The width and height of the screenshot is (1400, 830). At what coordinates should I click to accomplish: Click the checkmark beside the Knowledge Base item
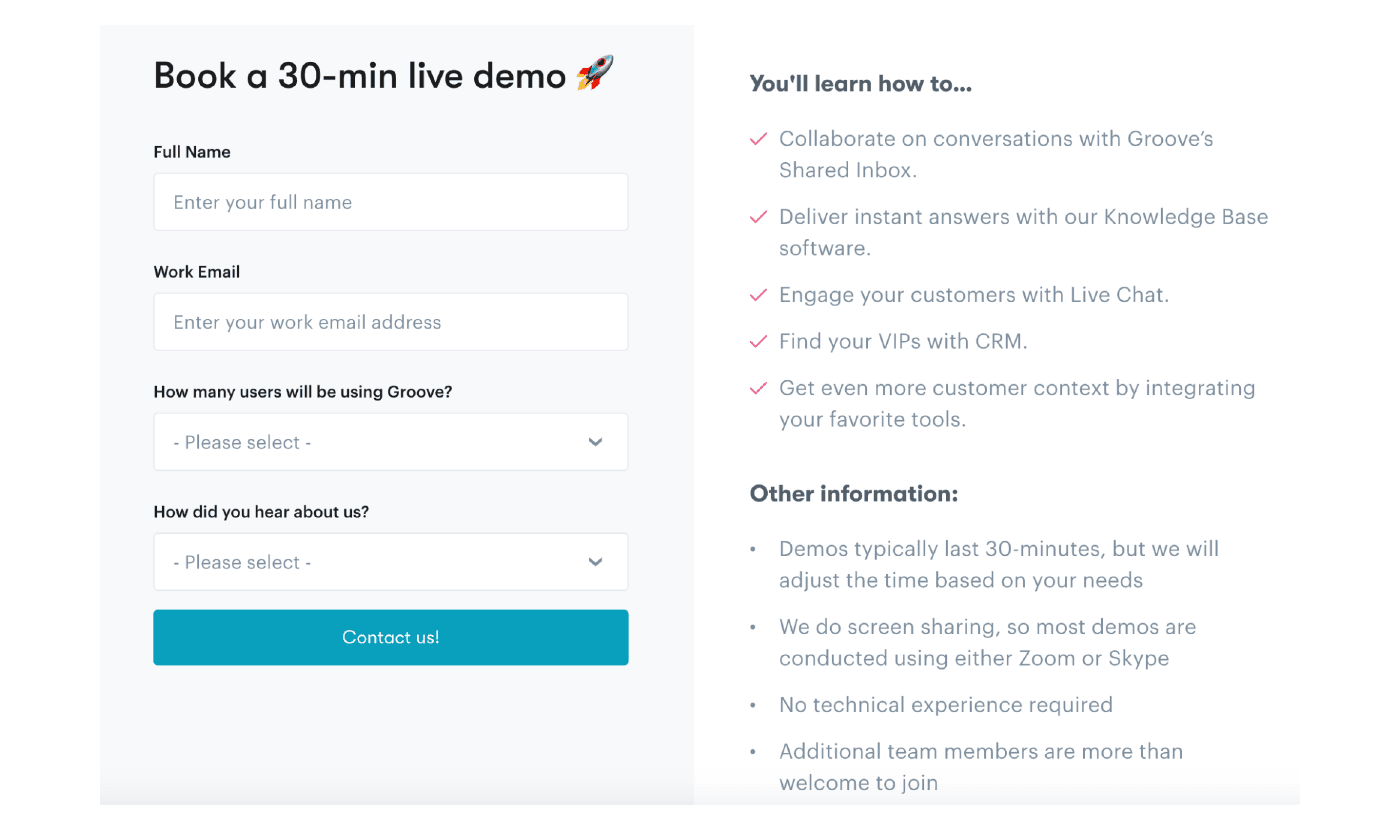758,217
